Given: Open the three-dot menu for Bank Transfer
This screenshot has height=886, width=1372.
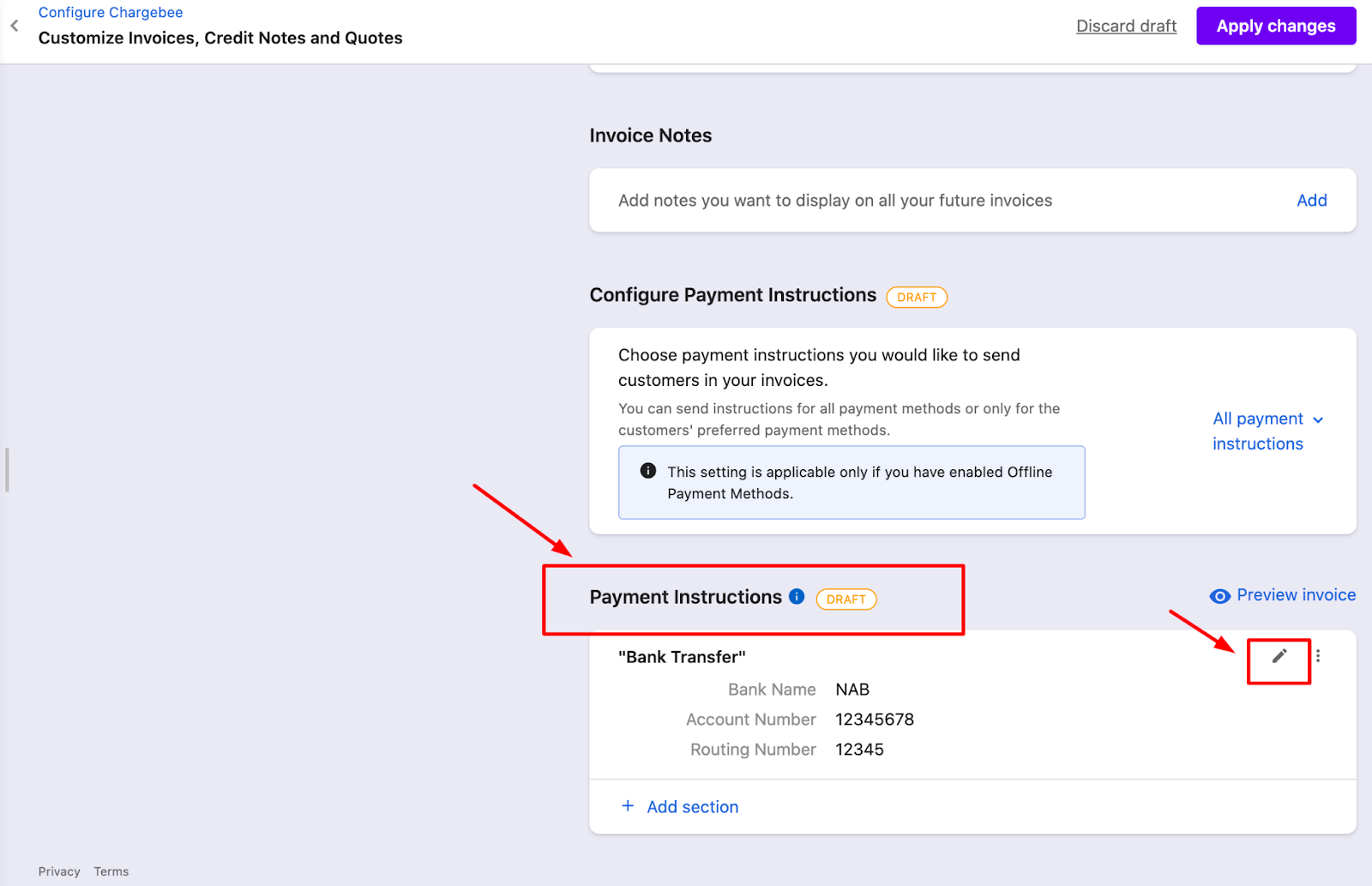Looking at the screenshot, I should pos(1318,656).
